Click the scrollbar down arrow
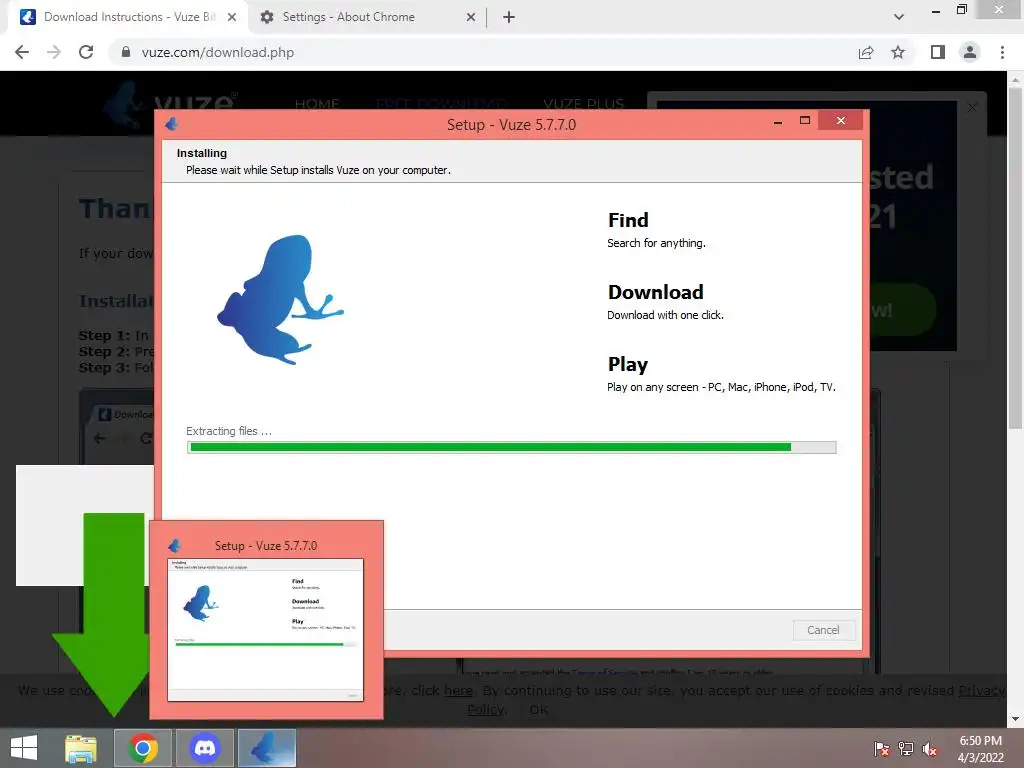1024x768 pixels. tap(1015, 719)
